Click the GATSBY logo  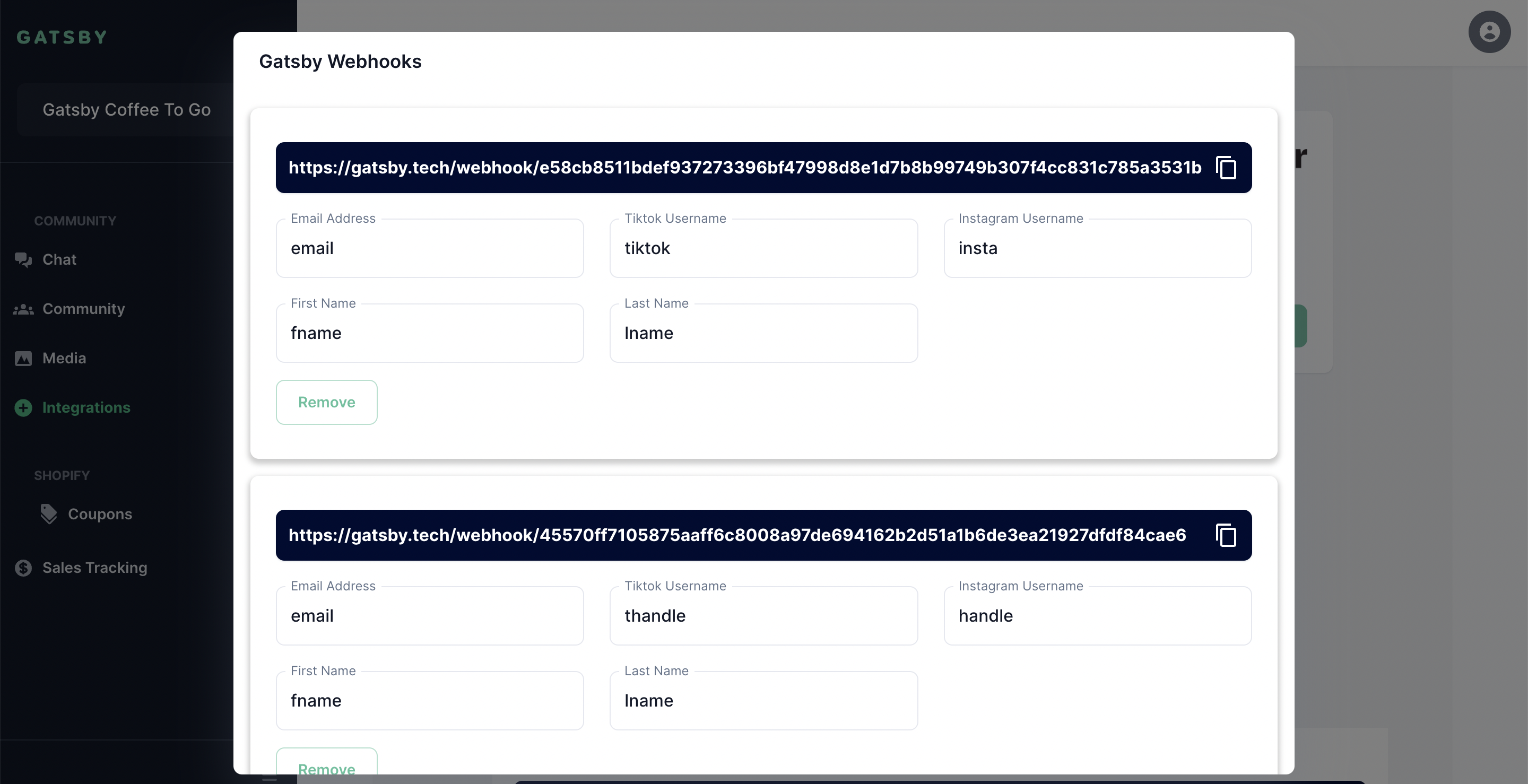point(62,37)
